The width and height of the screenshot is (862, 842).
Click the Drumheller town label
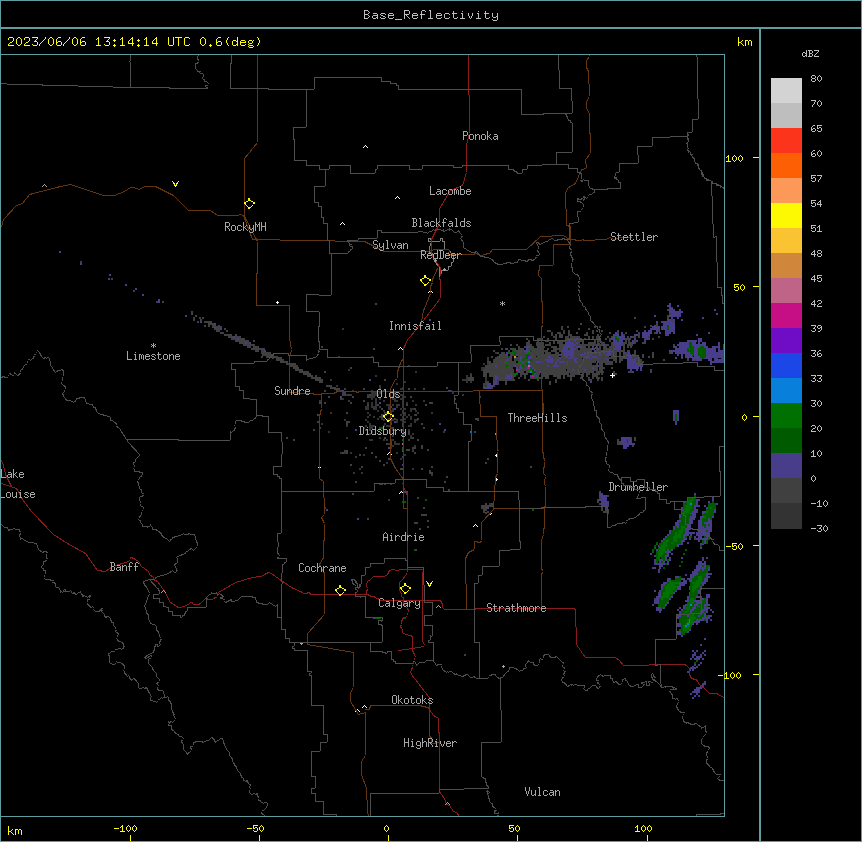[x=638, y=487]
